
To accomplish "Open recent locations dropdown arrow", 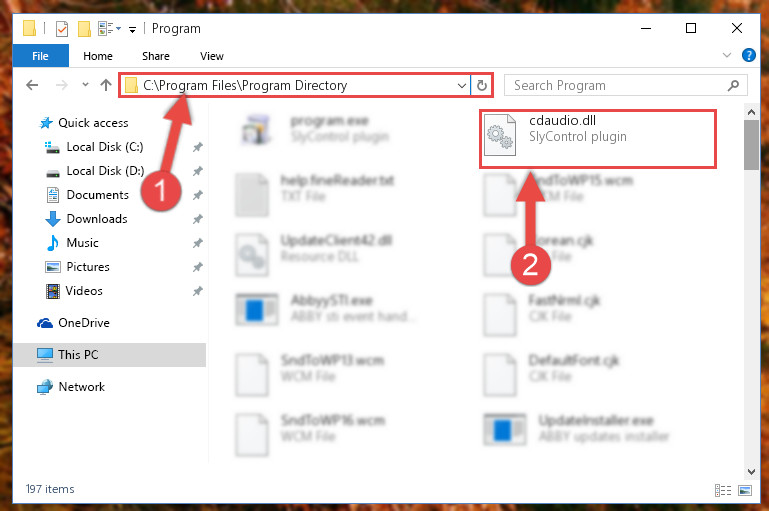I will pos(85,85).
